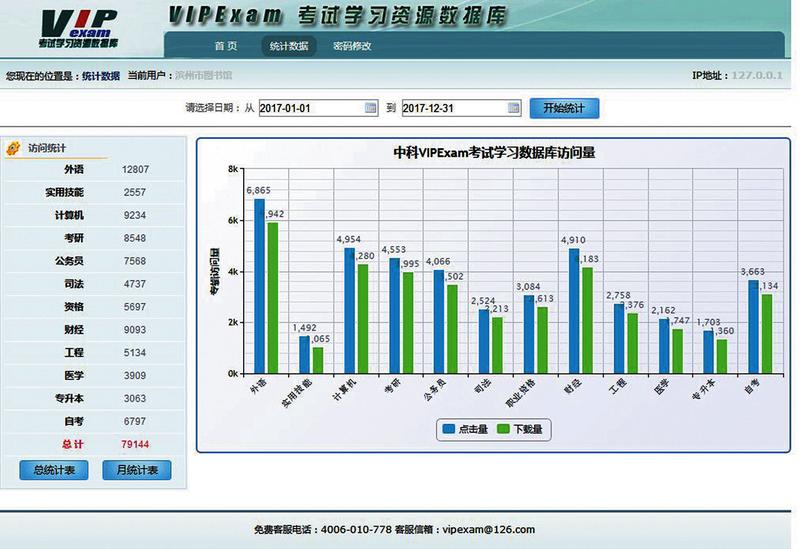Select the 专升本 row in 访问统计
This screenshot has width=800, height=549.
pos(94,398)
